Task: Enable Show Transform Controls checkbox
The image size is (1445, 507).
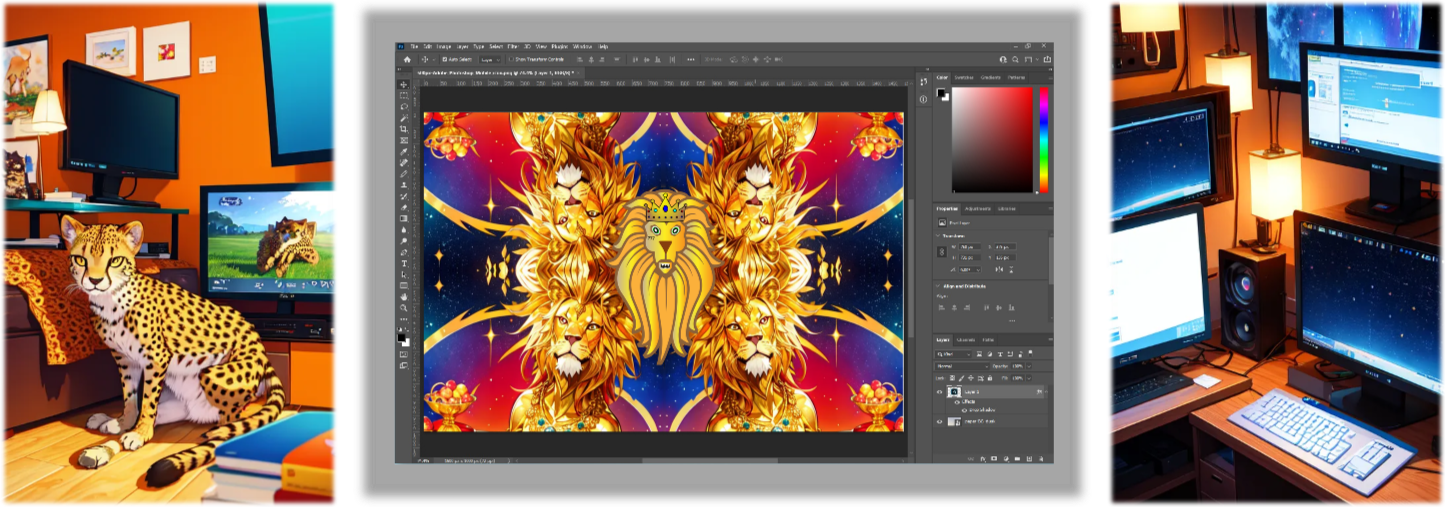Action: click(512, 60)
